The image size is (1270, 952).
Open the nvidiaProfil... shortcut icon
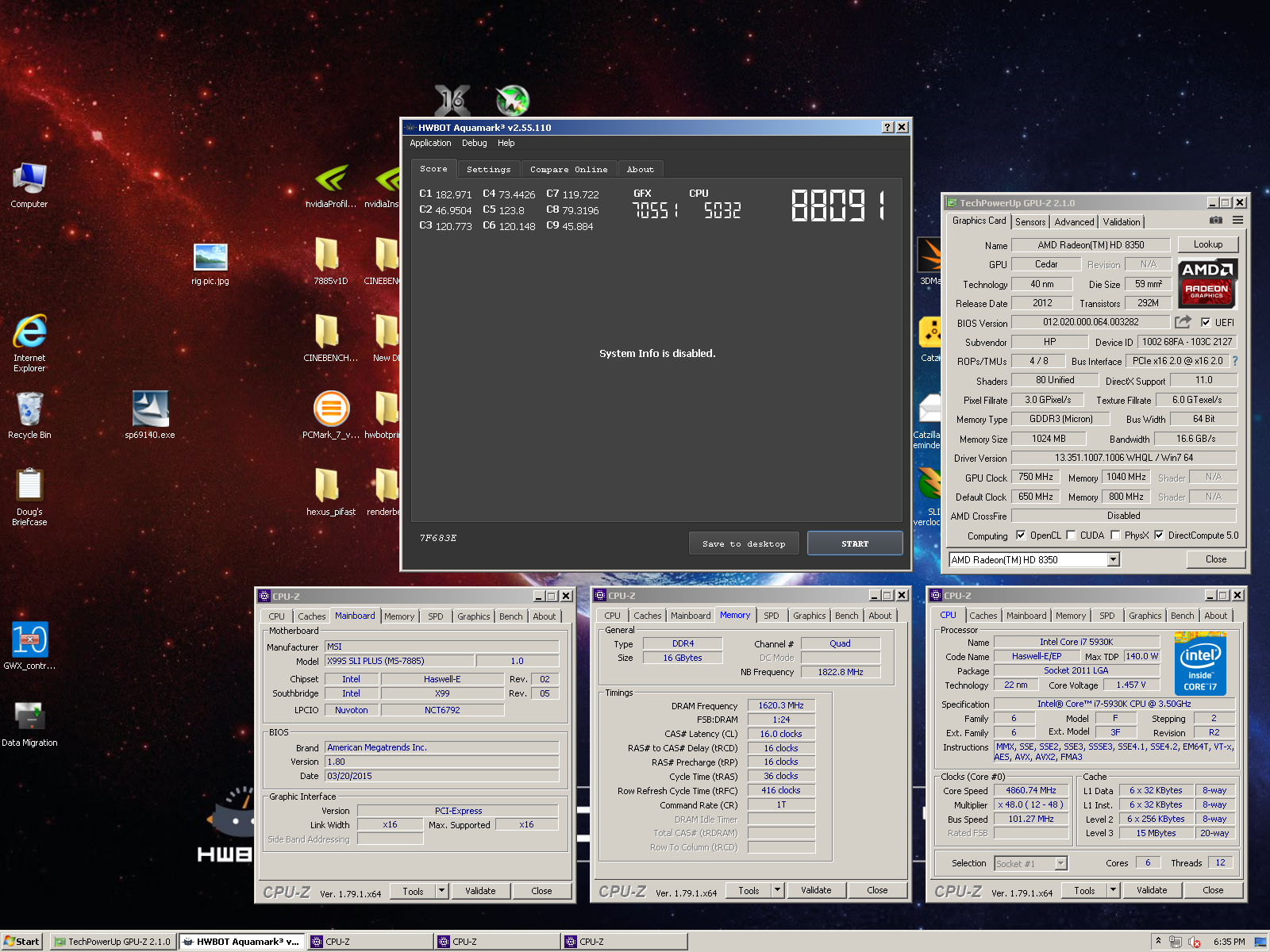331,179
